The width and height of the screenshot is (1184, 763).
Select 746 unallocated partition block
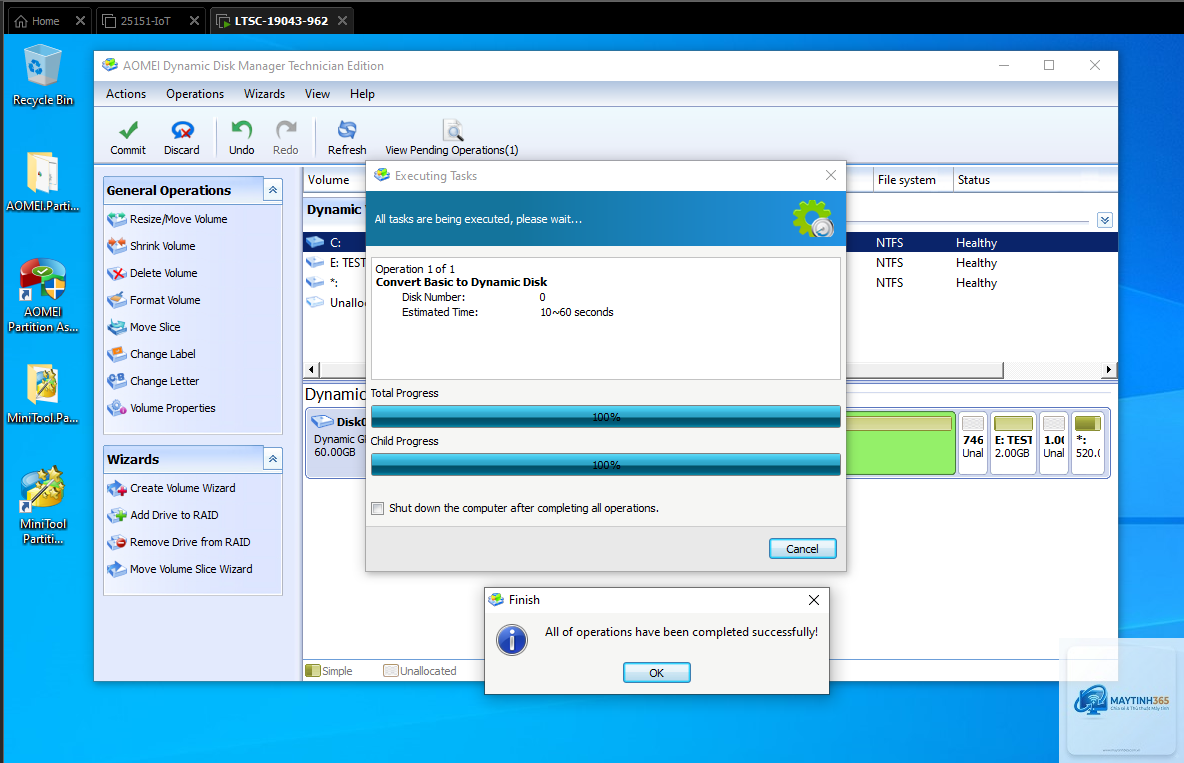tap(973, 443)
